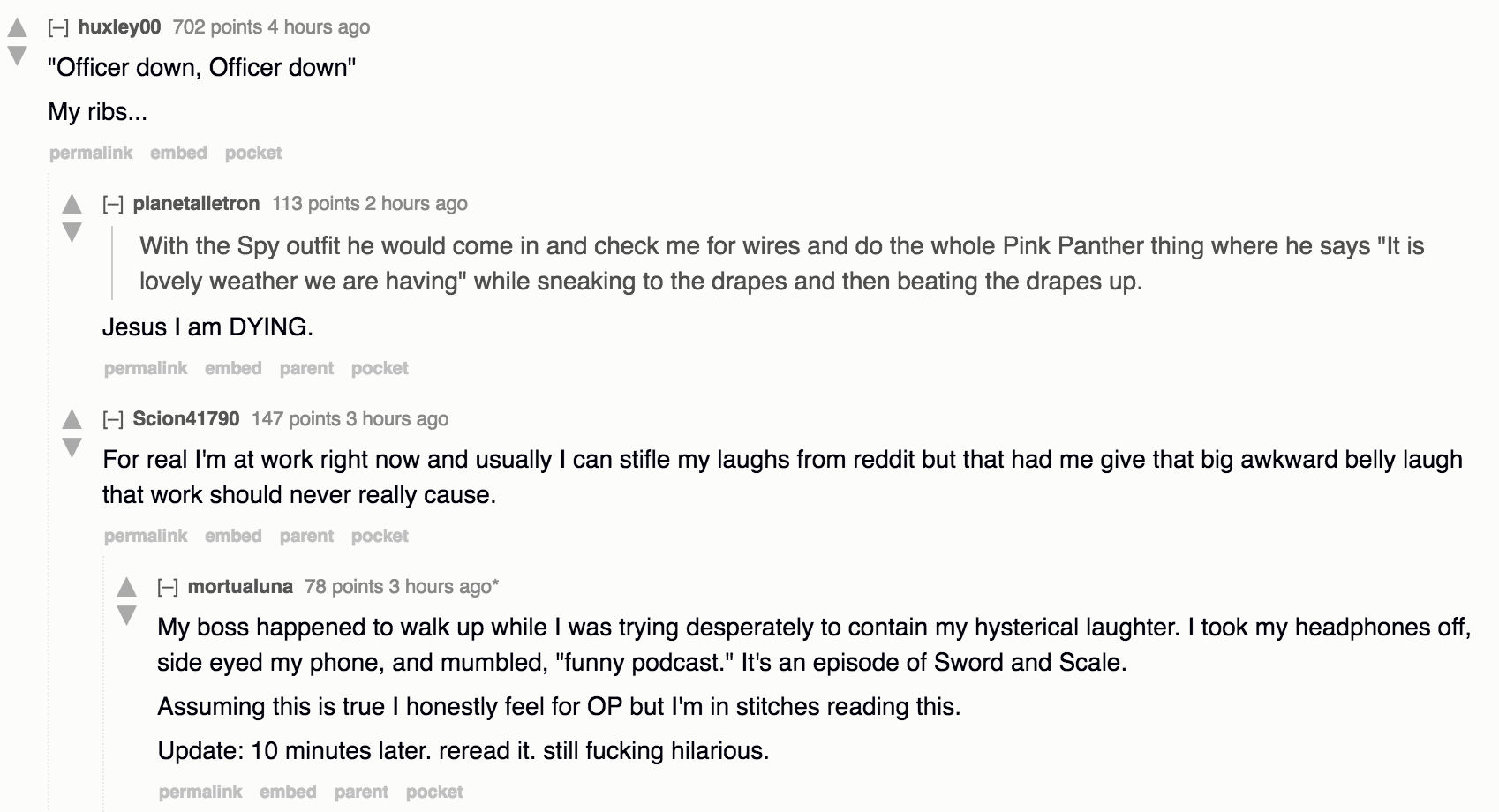Image resolution: width=1499 pixels, height=812 pixels.
Task: Downvote mortualuna's comment
Action: (x=127, y=615)
